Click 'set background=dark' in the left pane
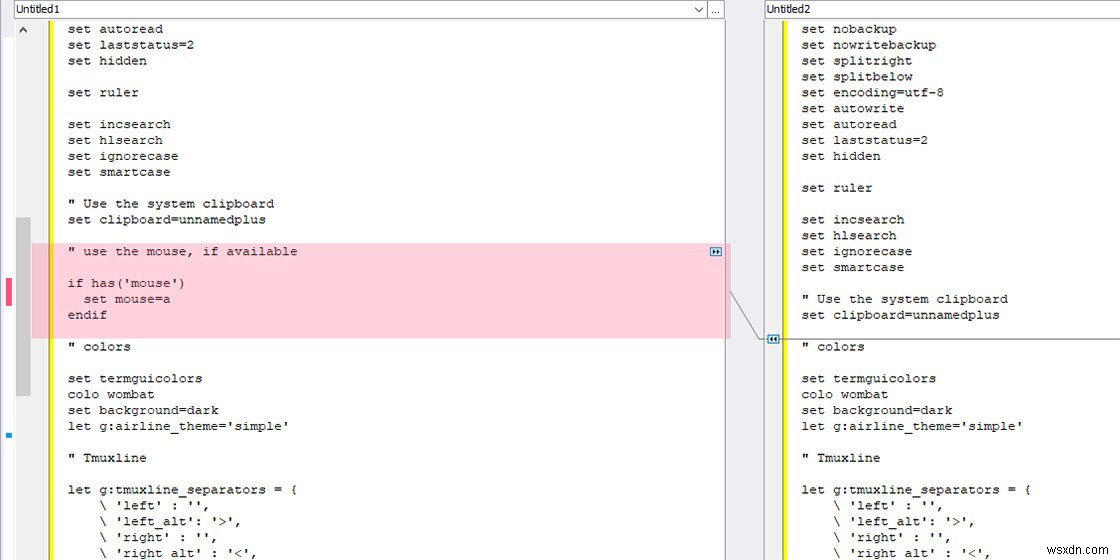 click(x=143, y=411)
